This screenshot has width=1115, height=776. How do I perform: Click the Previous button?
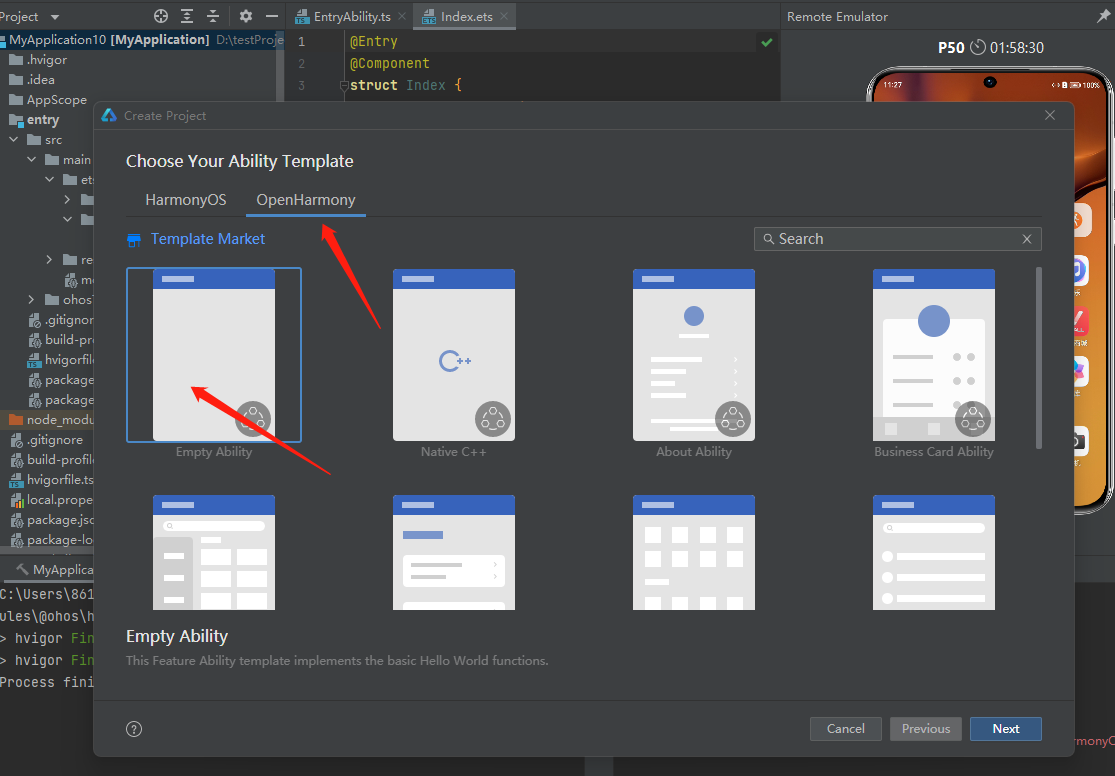pos(926,728)
